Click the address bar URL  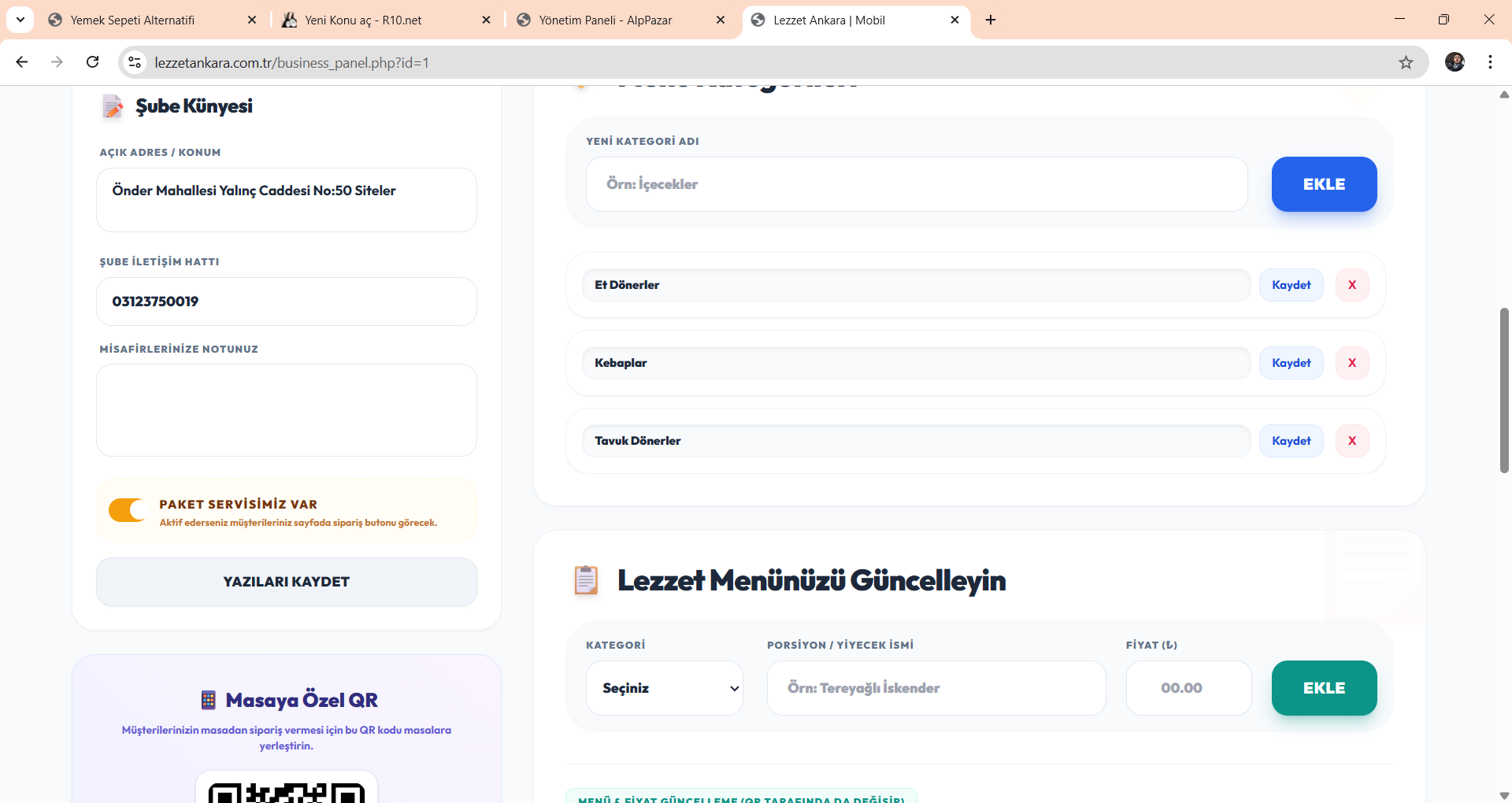pos(291,62)
